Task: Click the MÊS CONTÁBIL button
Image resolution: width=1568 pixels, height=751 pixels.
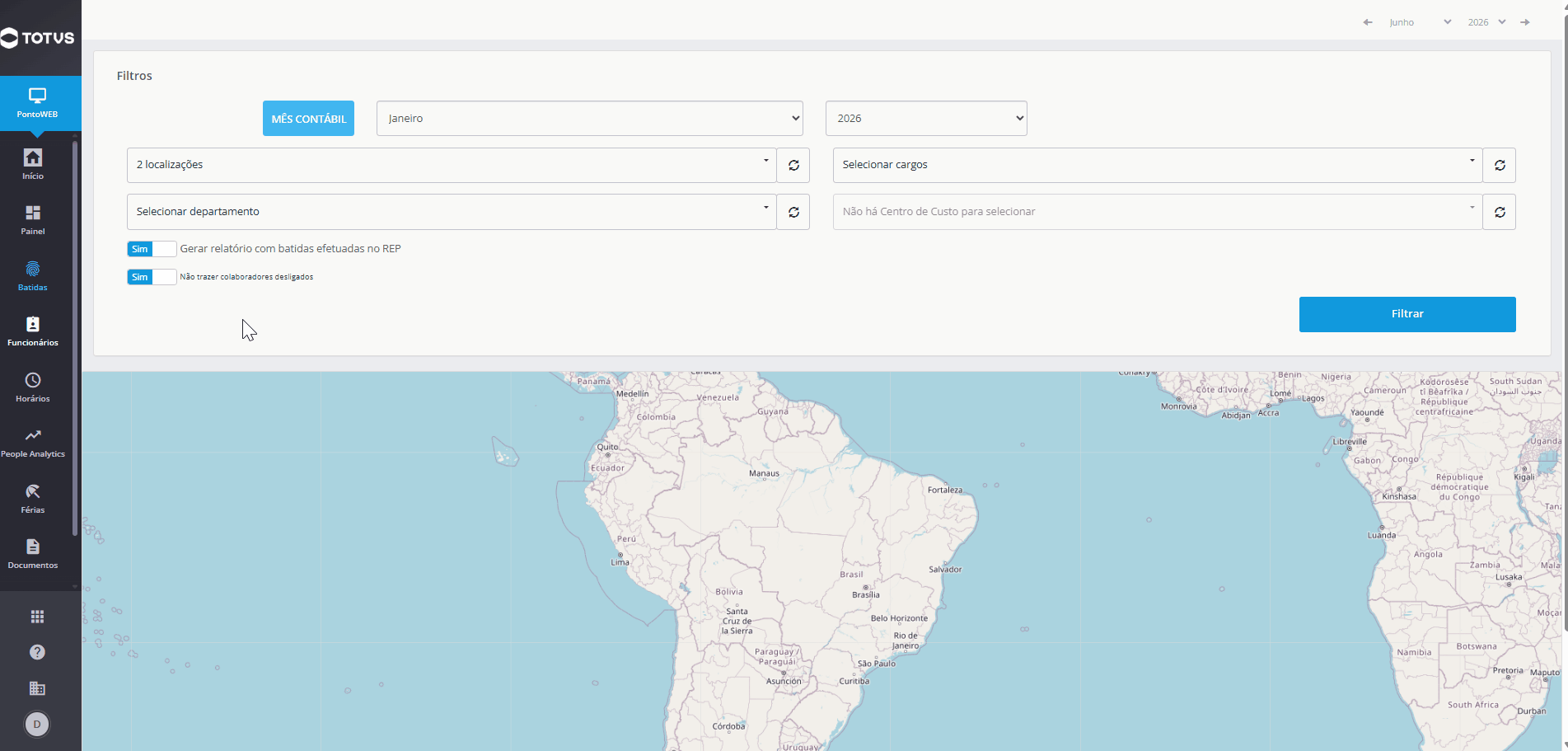Action: point(308,119)
